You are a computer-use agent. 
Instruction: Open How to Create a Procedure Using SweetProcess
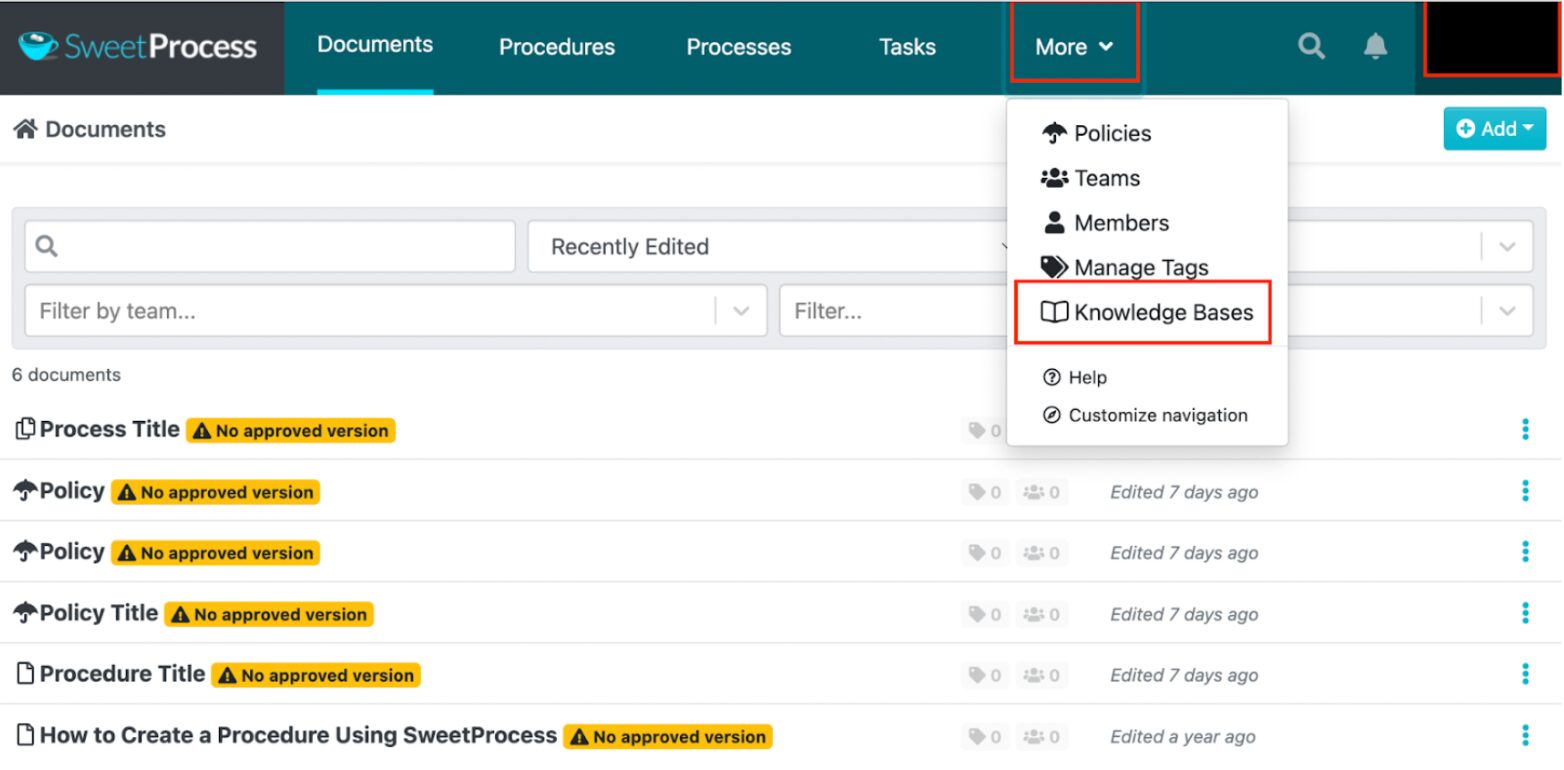point(298,735)
